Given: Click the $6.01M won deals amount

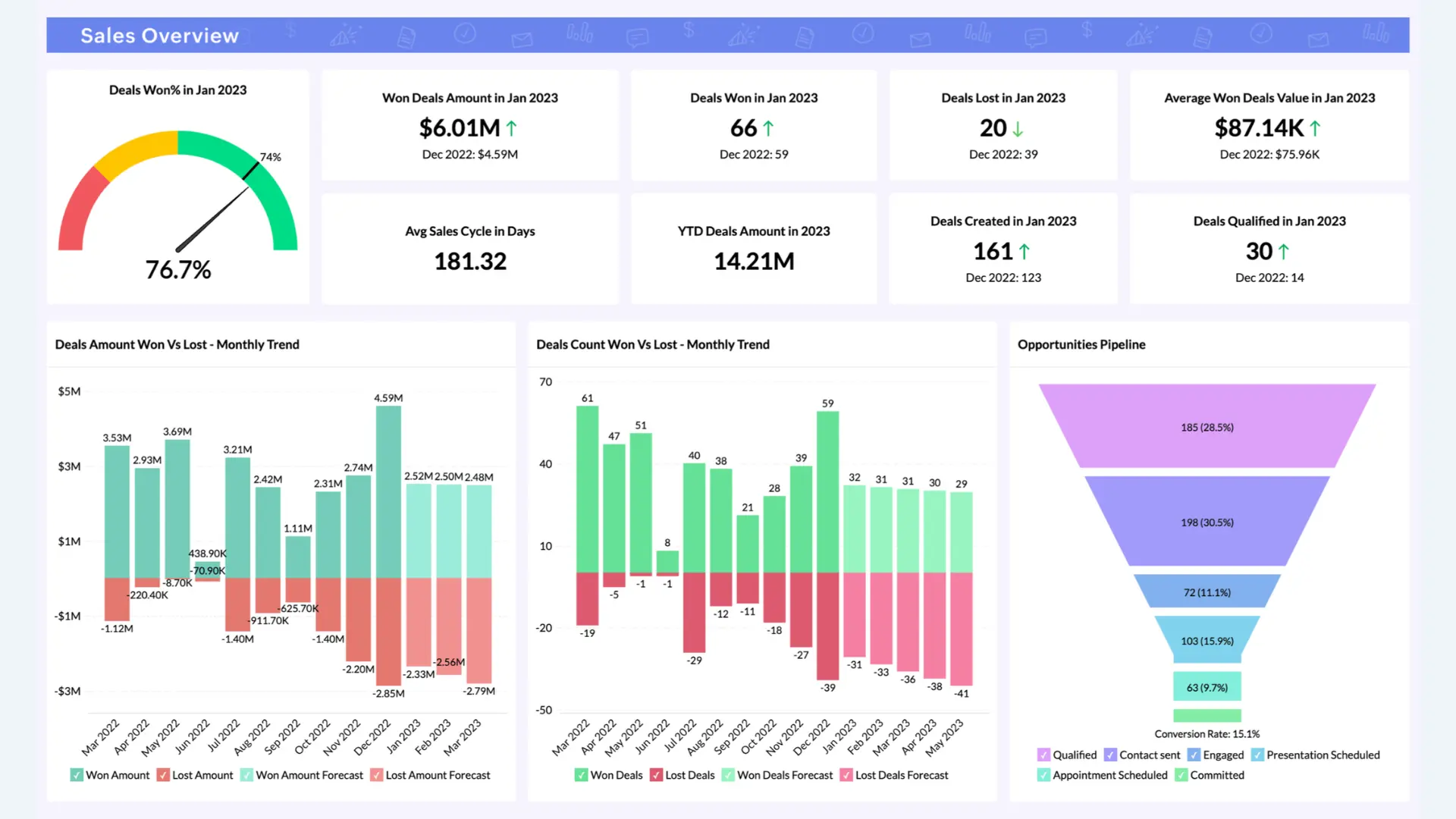Looking at the screenshot, I should click(460, 128).
